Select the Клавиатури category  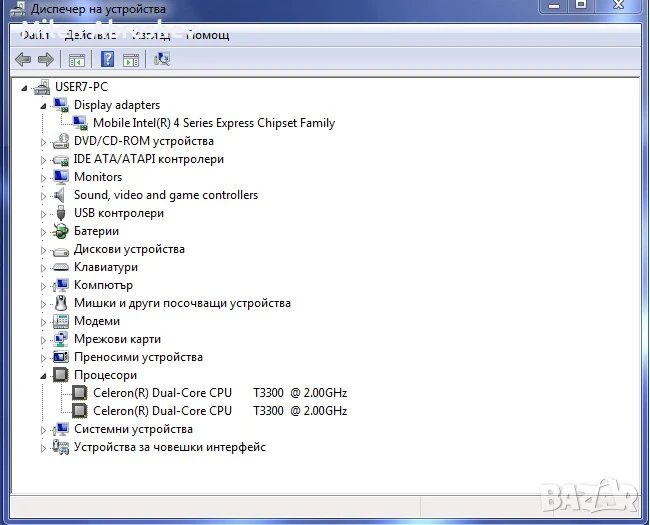coord(106,267)
